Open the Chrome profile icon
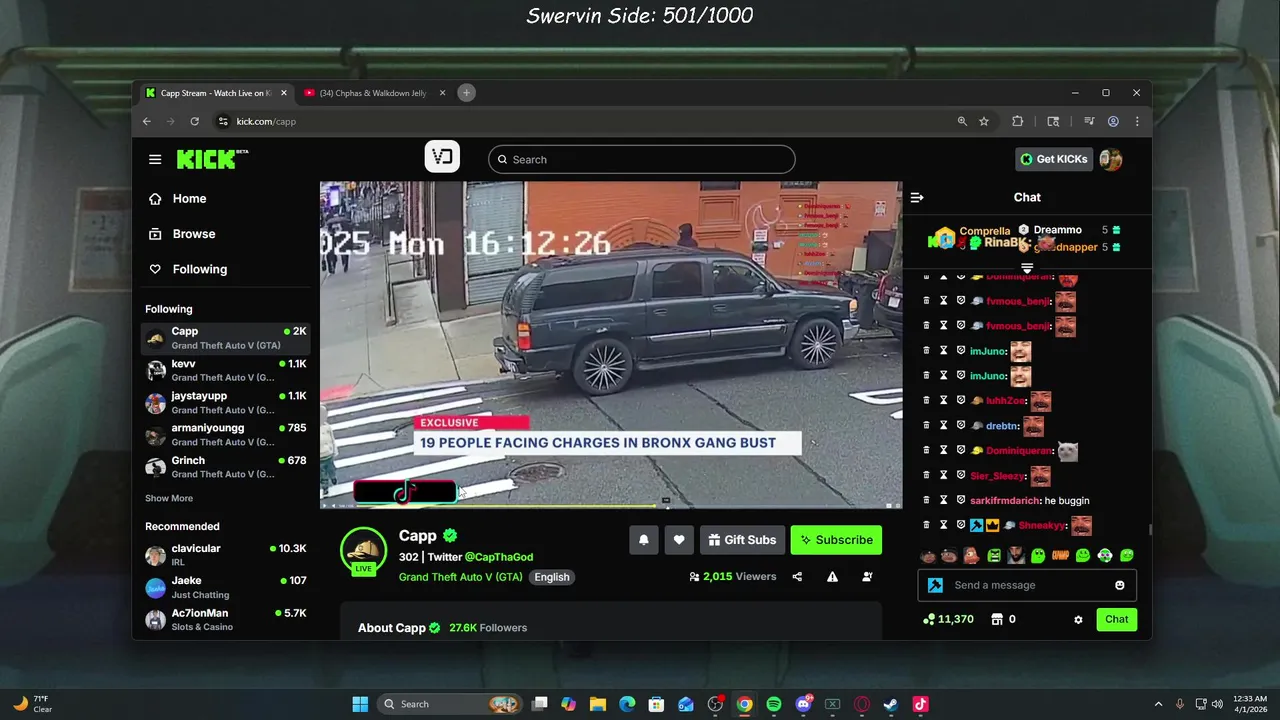1280x720 pixels. [1113, 121]
